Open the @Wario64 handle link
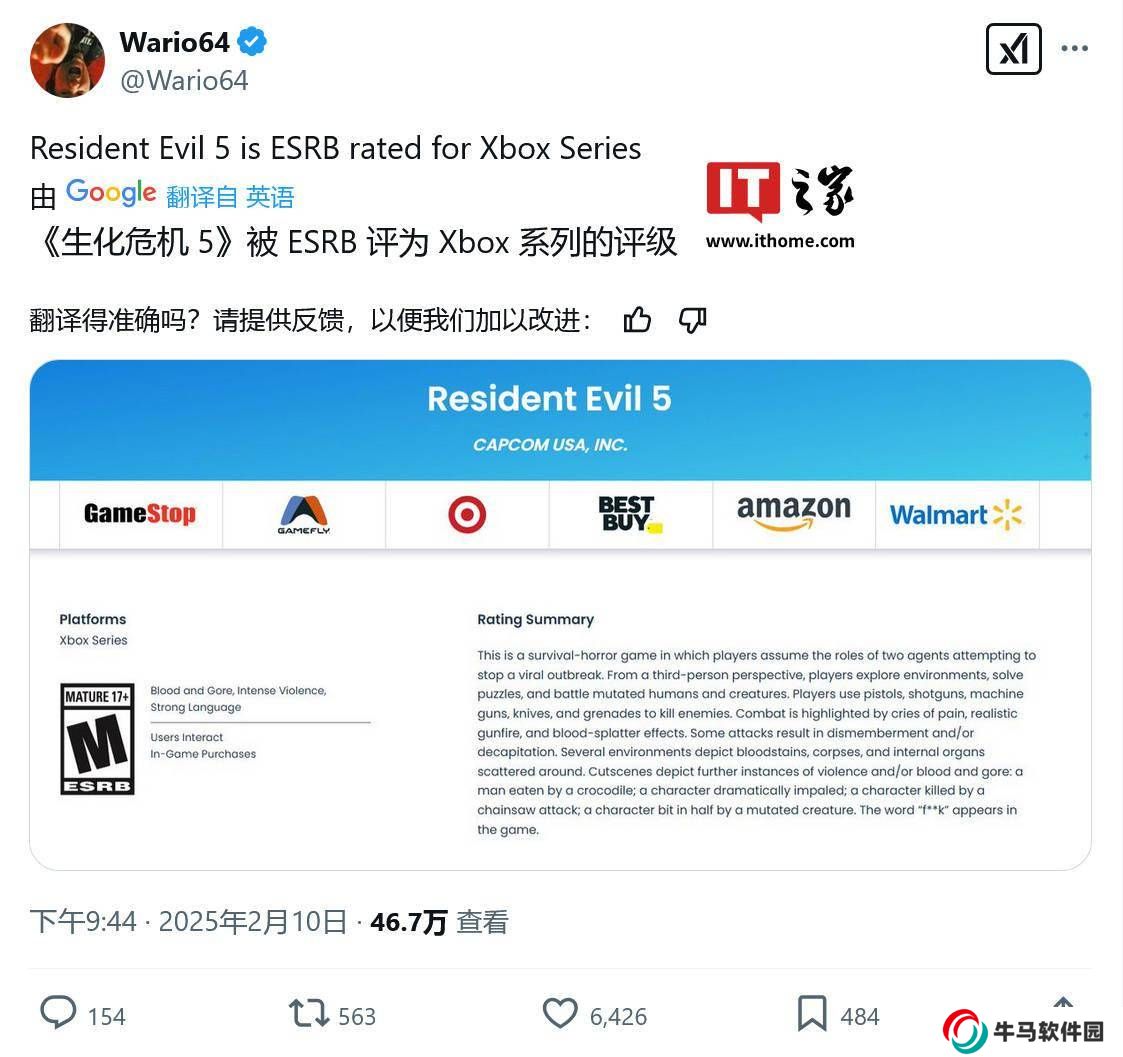This screenshot has width=1123, height=1057. [184, 80]
